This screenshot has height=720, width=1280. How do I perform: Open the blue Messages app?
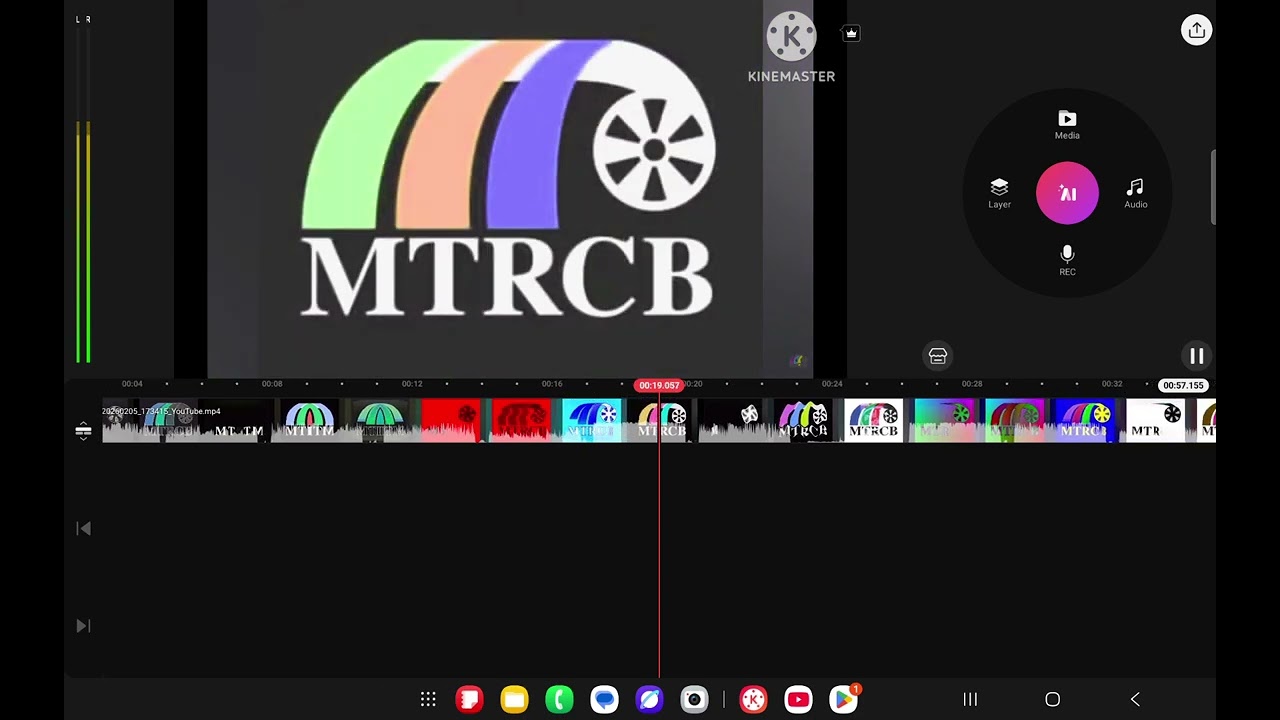pyautogui.click(x=604, y=699)
